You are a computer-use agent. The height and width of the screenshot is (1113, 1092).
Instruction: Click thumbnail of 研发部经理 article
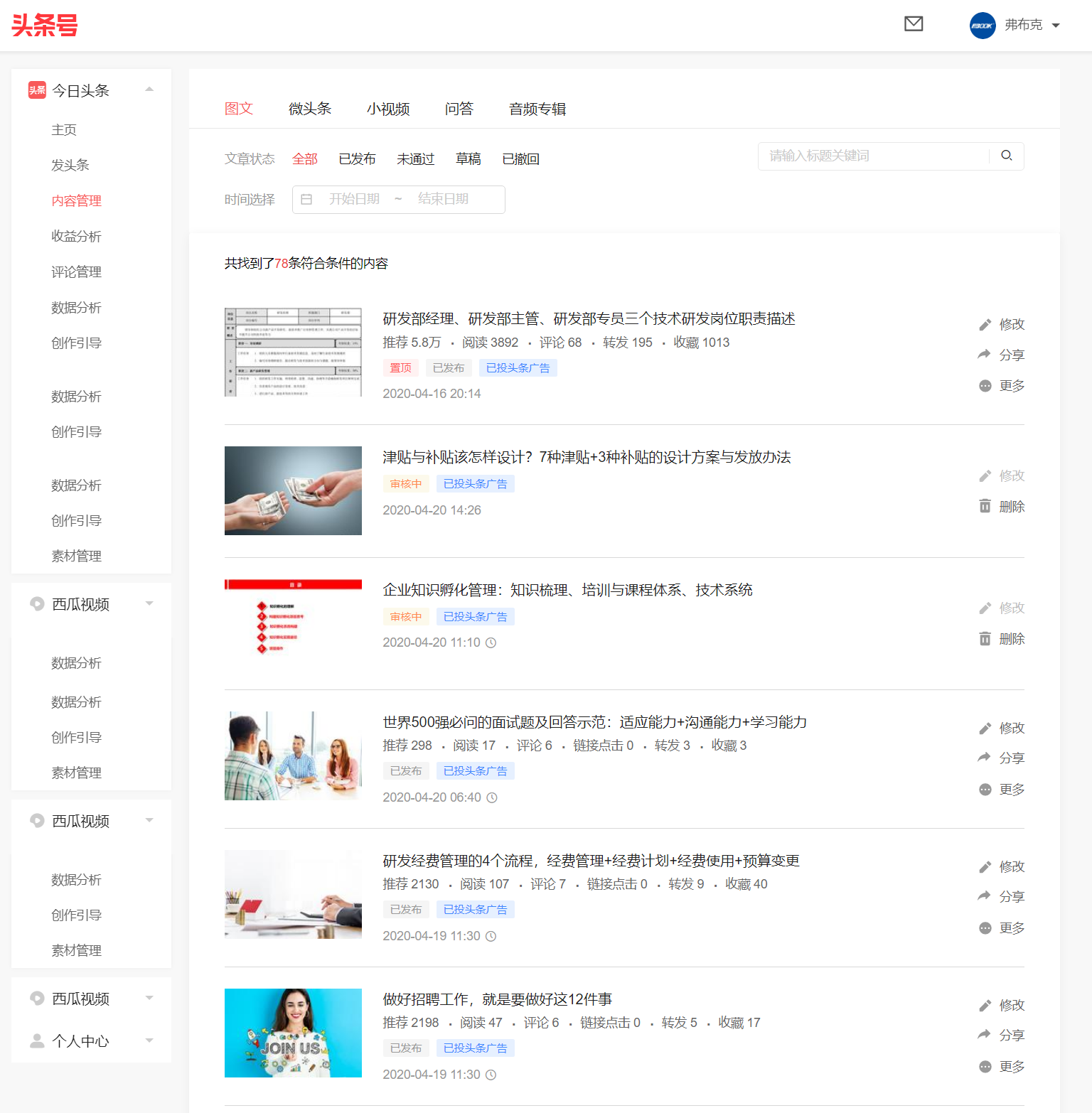click(293, 352)
